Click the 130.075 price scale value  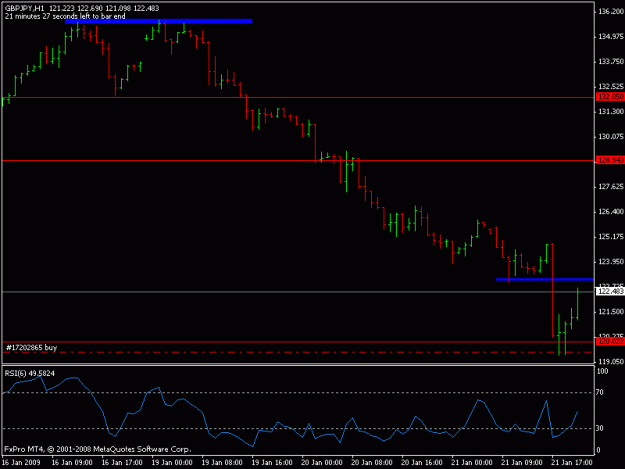pyautogui.click(x=611, y=137)
